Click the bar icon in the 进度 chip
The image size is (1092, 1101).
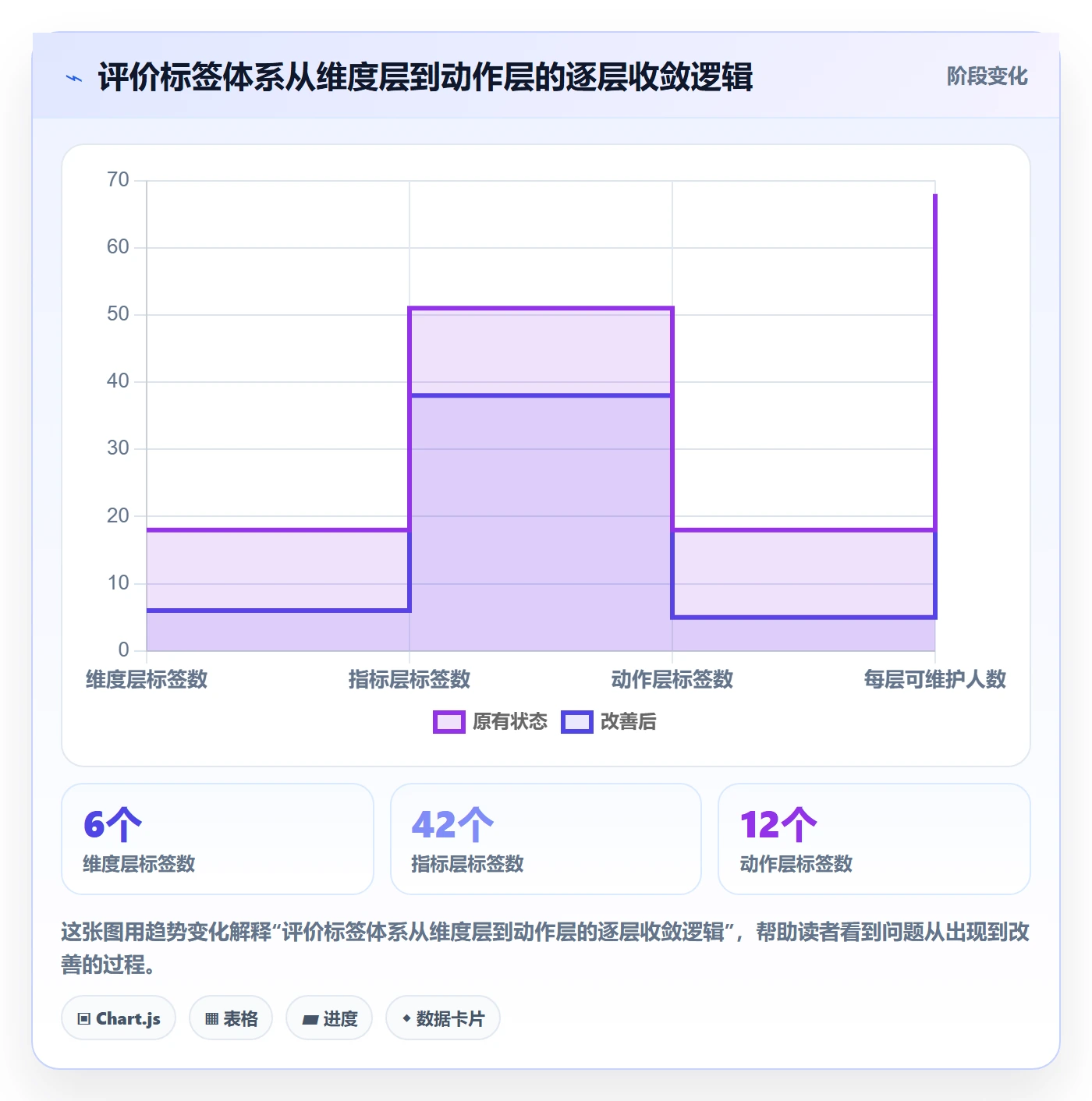tap(310, 1019)
